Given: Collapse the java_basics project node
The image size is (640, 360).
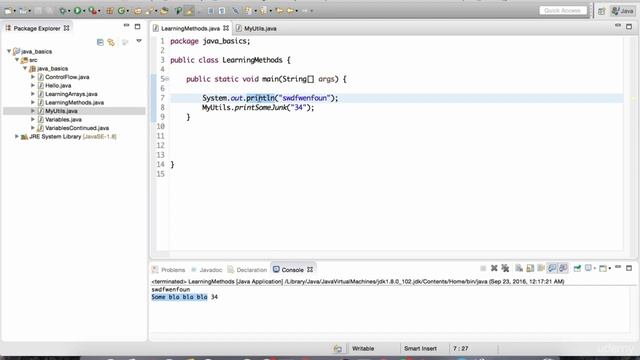Looking at the screenshot, I should pyautogui.click(x=9, y=51).
